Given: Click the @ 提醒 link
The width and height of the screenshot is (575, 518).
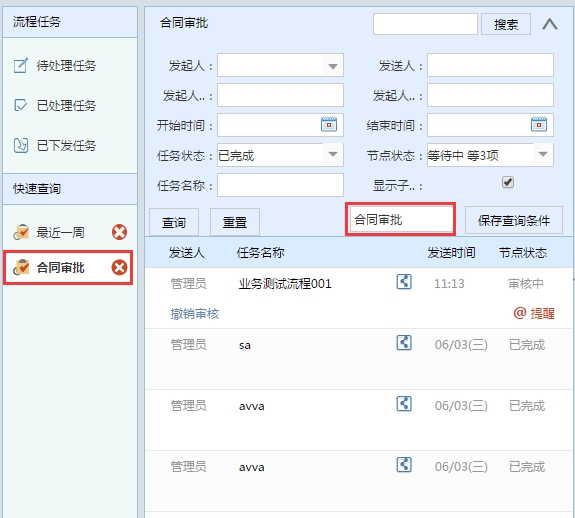Looking at the screenshot, I should pyautogui.click(x=534, y=313).
